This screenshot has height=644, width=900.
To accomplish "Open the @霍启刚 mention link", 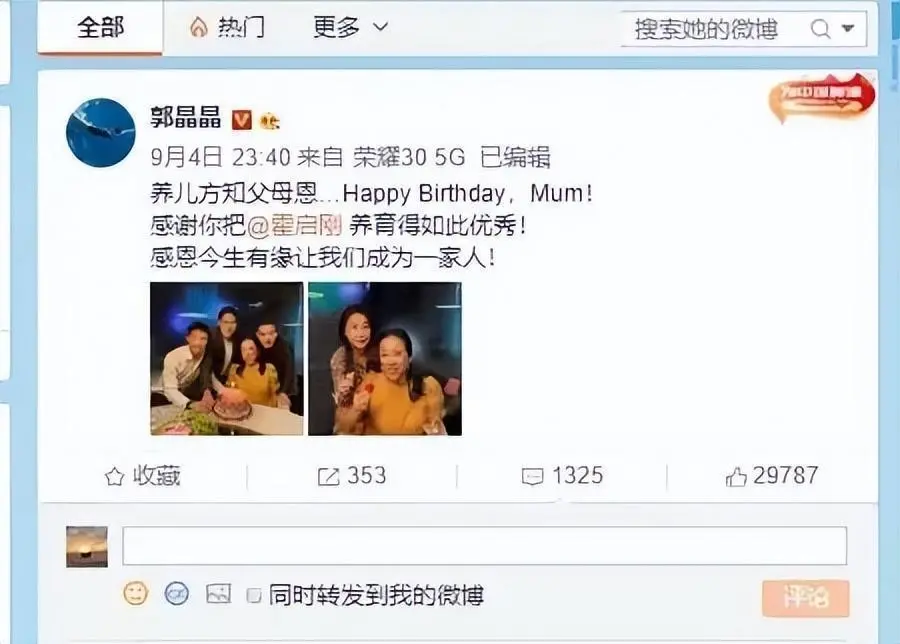I will 295,226.
